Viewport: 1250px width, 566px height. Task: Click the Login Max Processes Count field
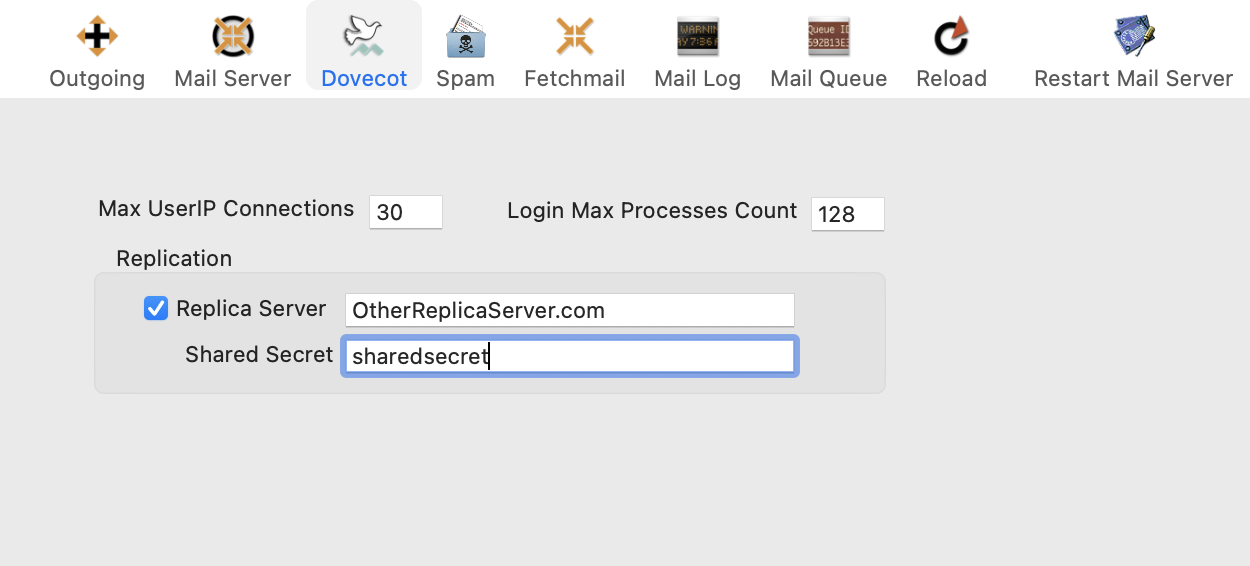coord(847,214)
